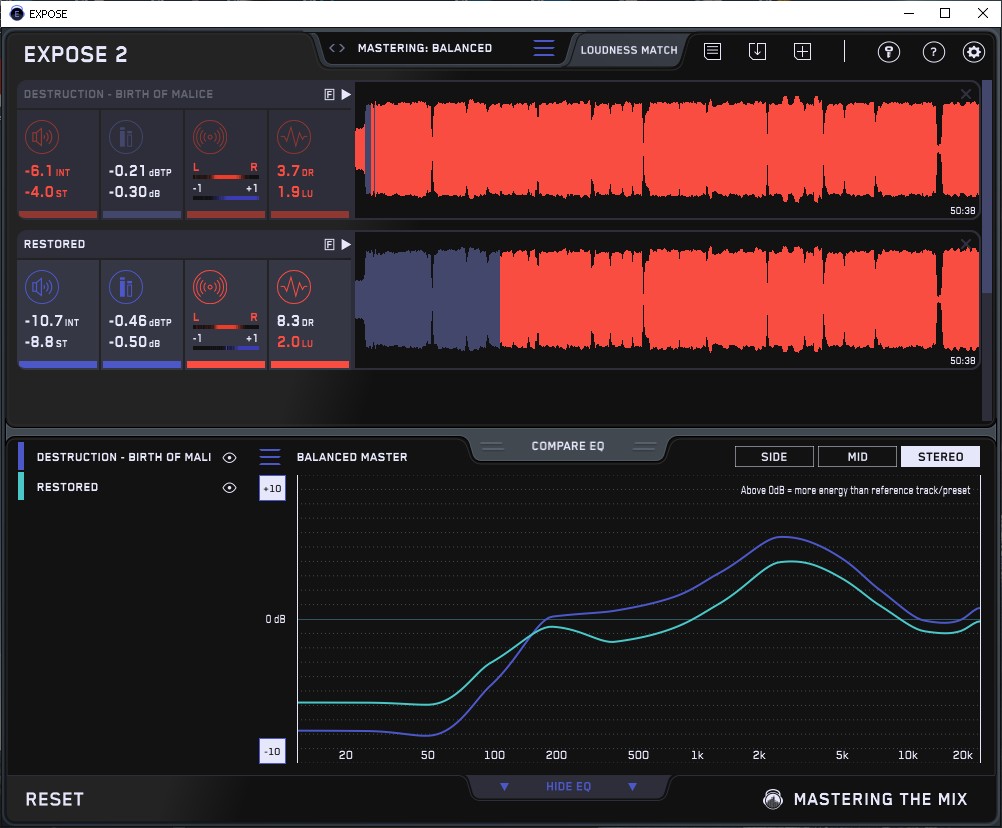Click the key license icon

(889, 52)
